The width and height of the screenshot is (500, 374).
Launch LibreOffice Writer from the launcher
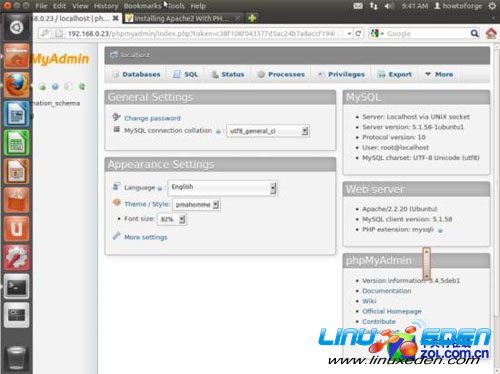tap(16, 114)
